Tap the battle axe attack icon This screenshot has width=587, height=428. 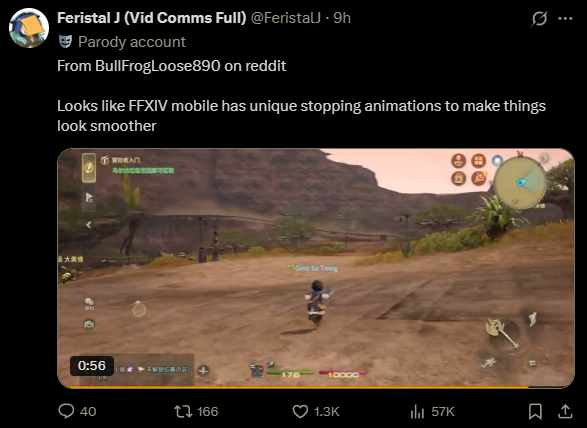point(502,332)
